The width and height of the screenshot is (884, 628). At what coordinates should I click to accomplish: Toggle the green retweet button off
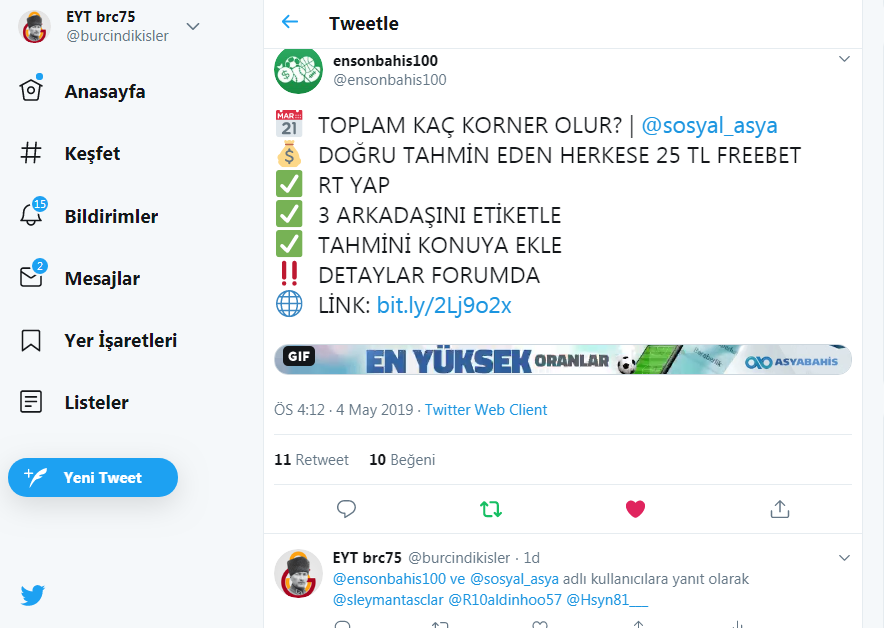pyautogui.click(x=490, y=509)
